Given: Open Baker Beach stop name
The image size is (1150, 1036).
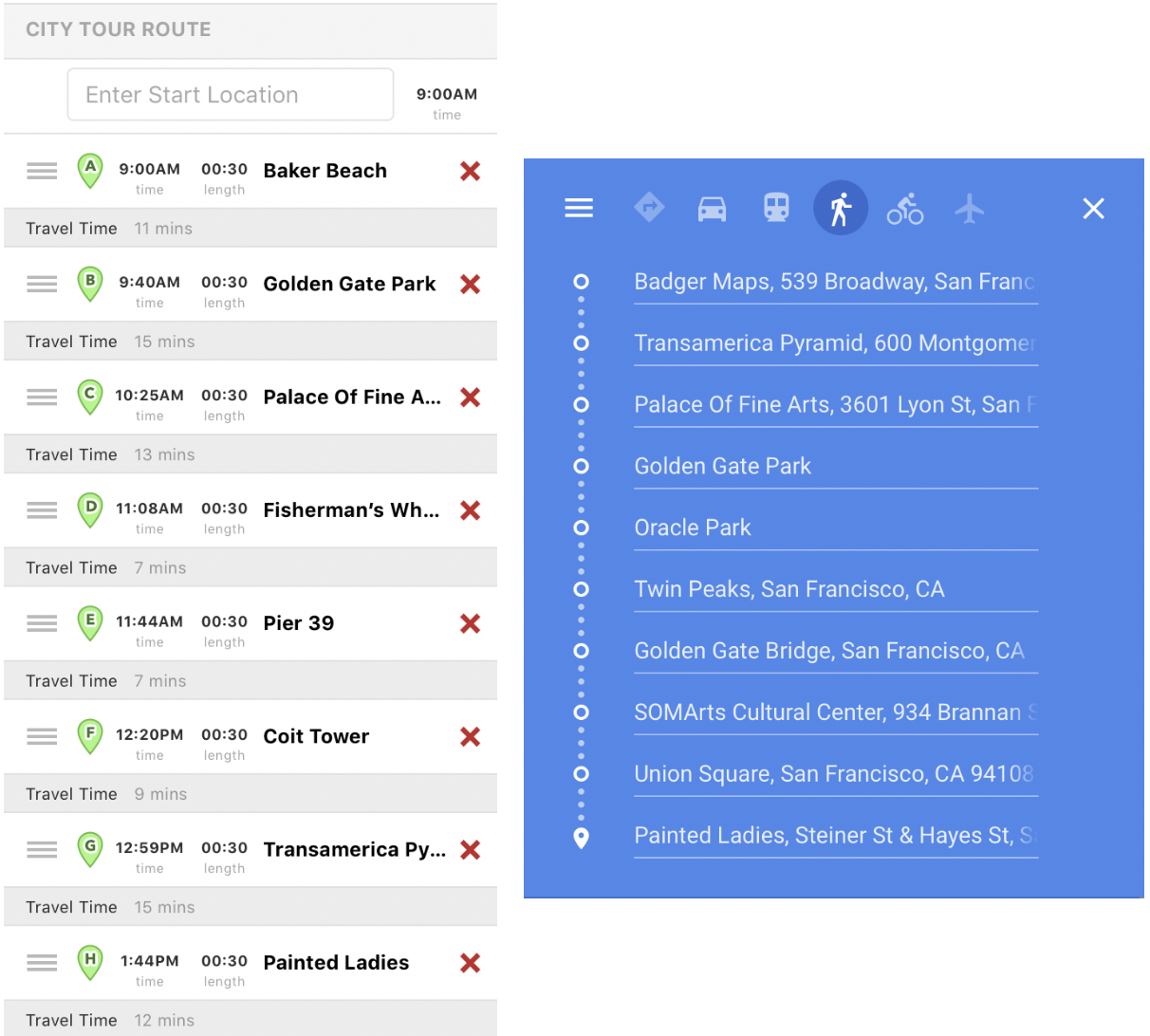Looking at the screenshot, I should (x=325, y=171).
